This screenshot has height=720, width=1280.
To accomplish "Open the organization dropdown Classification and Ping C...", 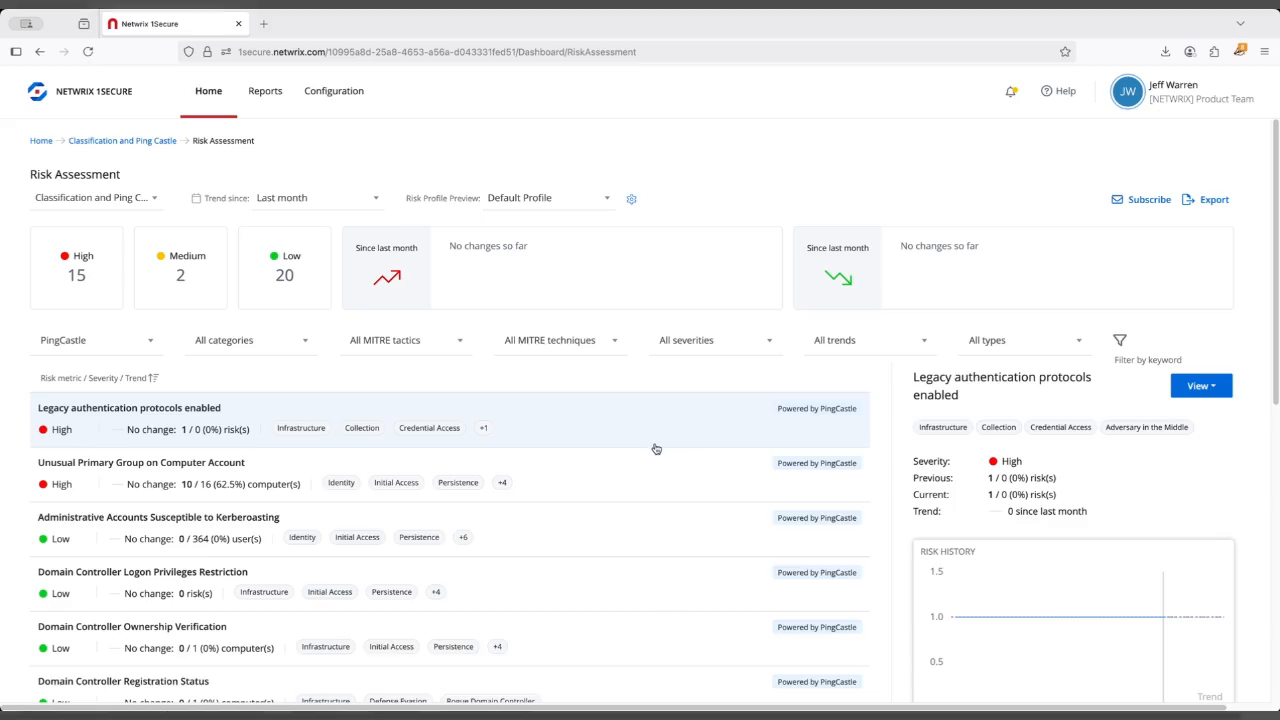I will (x=96, y=198).
